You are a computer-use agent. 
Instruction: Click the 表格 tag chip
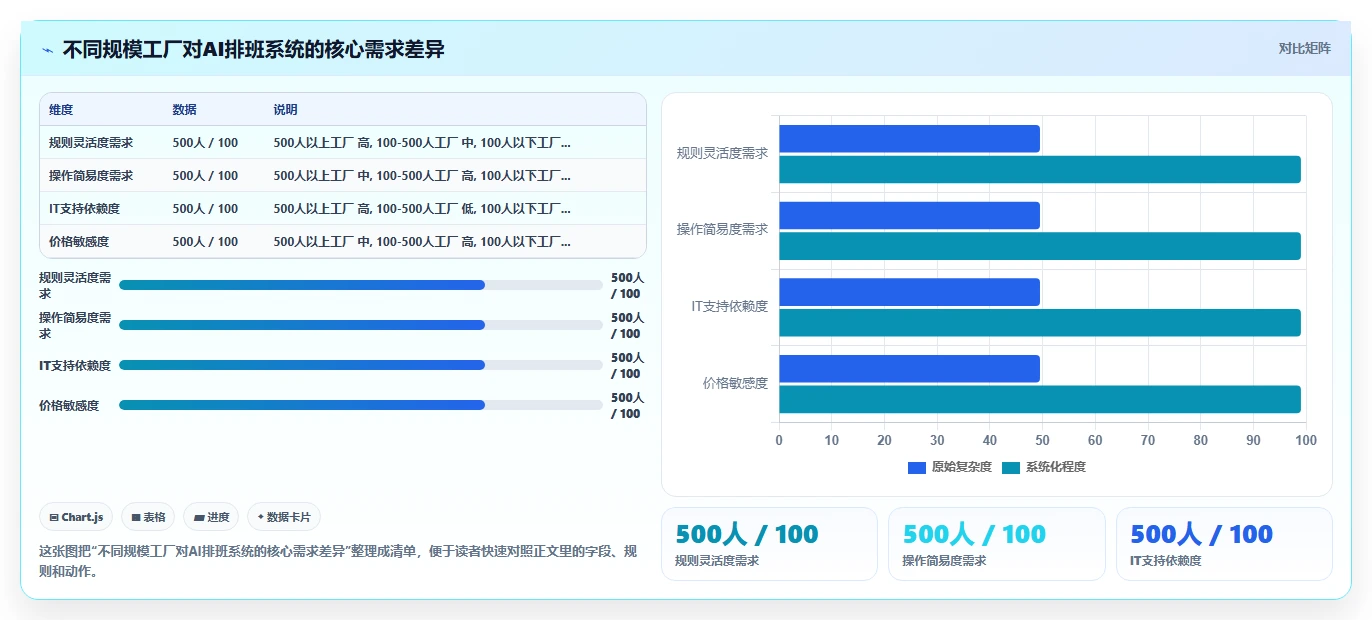(x=148, y=517)
